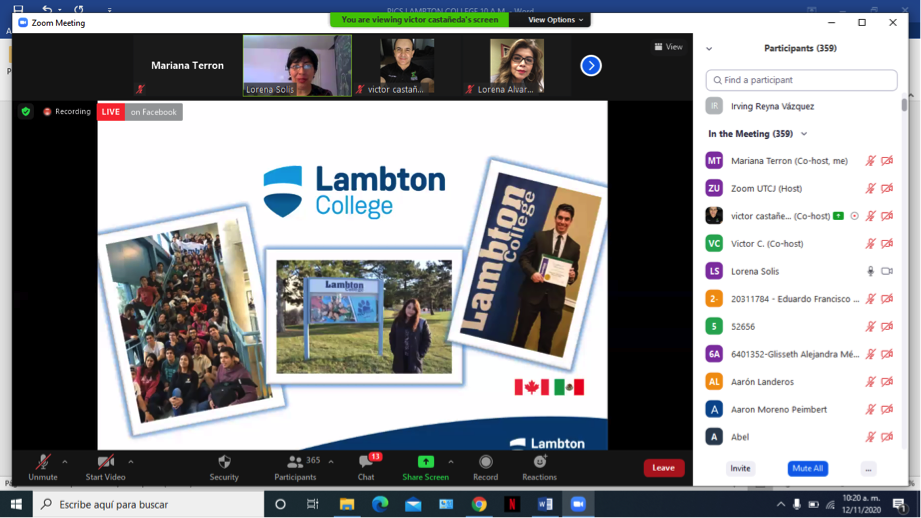Select Lorena Alvarez video thumbnail
The width and height of the screenshot is (921, 518).
[x=517, y=65]
